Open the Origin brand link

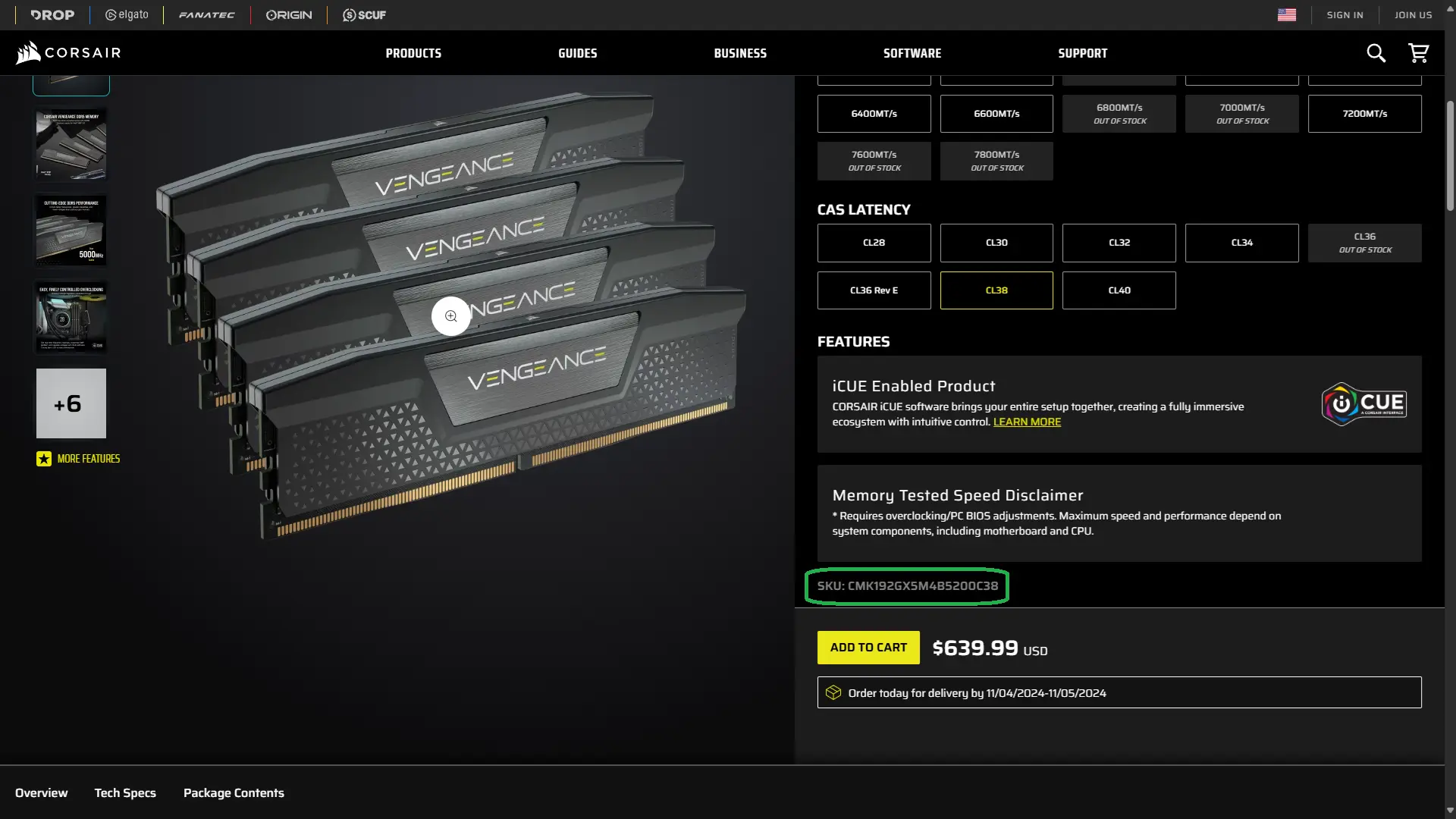click(x=289, y=15)
